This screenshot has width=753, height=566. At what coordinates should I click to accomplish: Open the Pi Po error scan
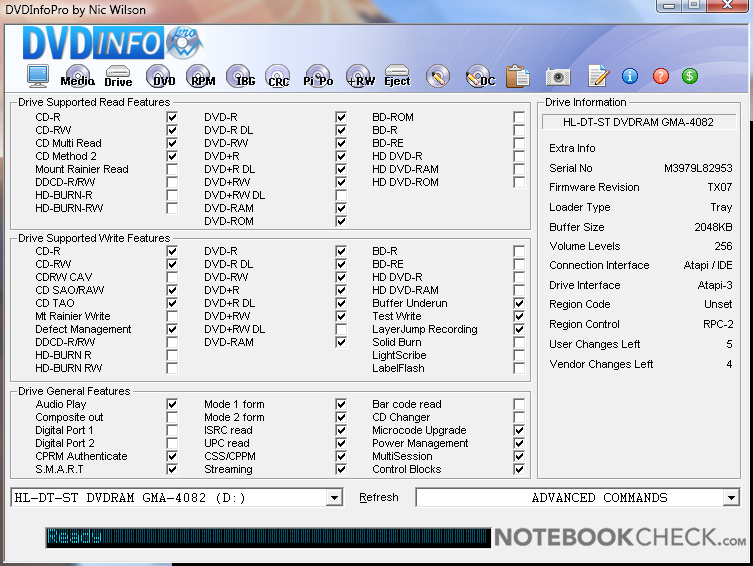318,76
